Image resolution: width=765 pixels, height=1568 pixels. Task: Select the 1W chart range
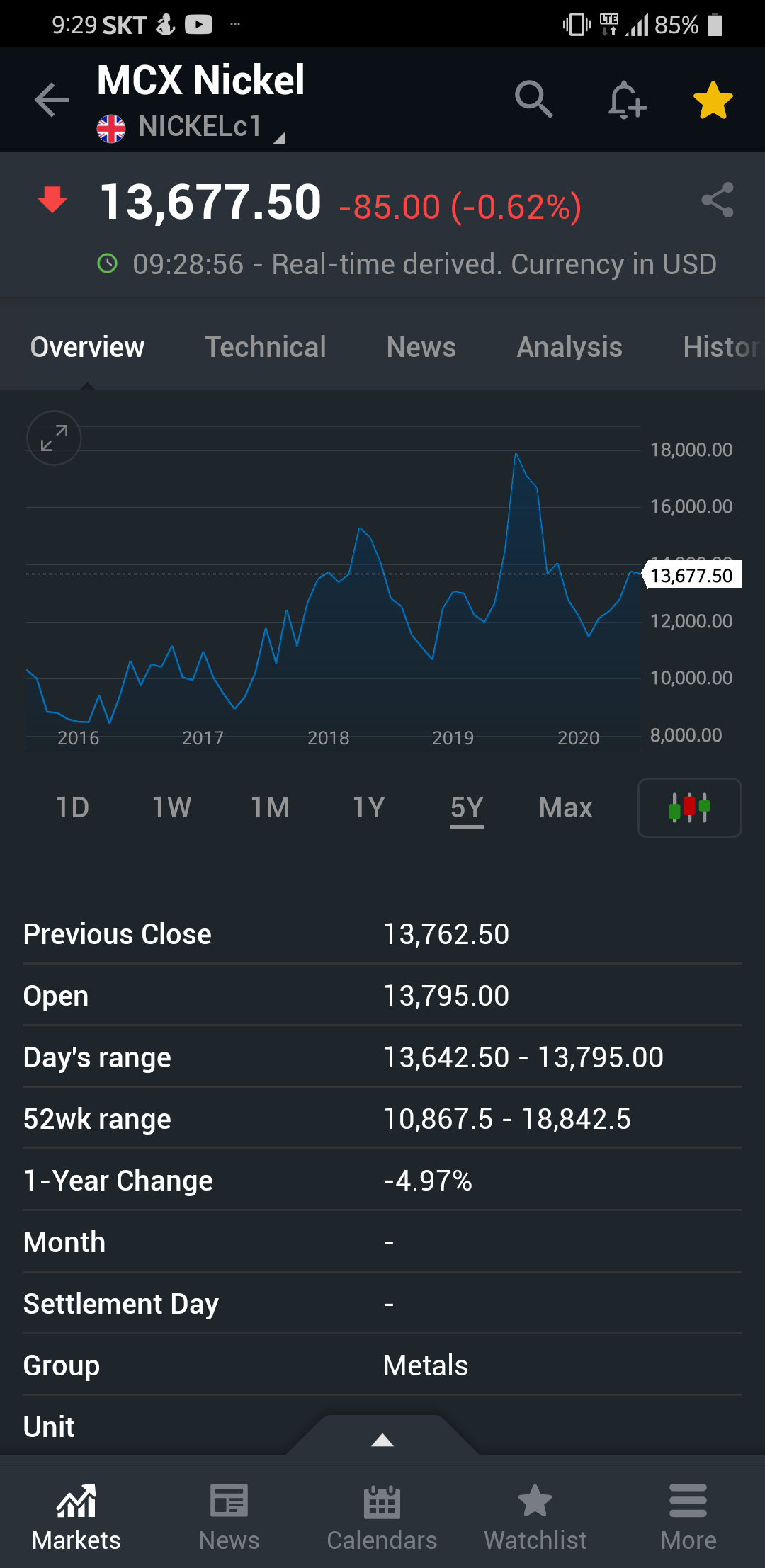171,807
